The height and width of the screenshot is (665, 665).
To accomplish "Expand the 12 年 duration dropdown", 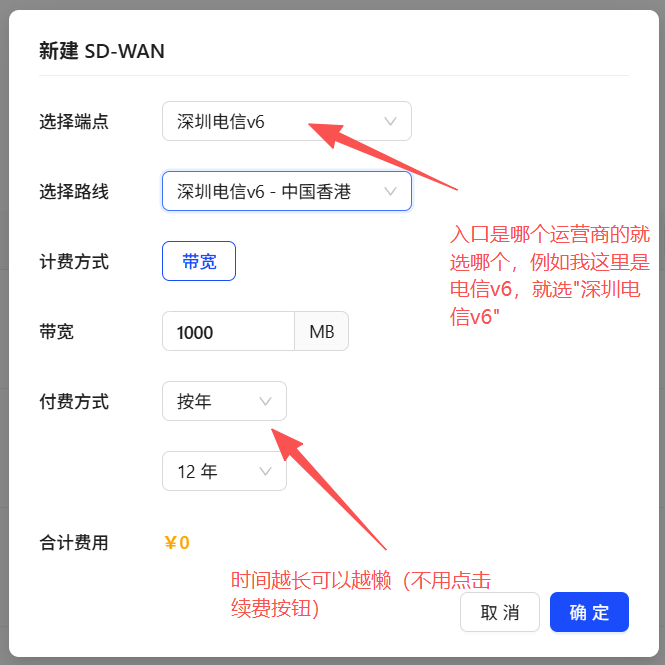I will [224, 471].
